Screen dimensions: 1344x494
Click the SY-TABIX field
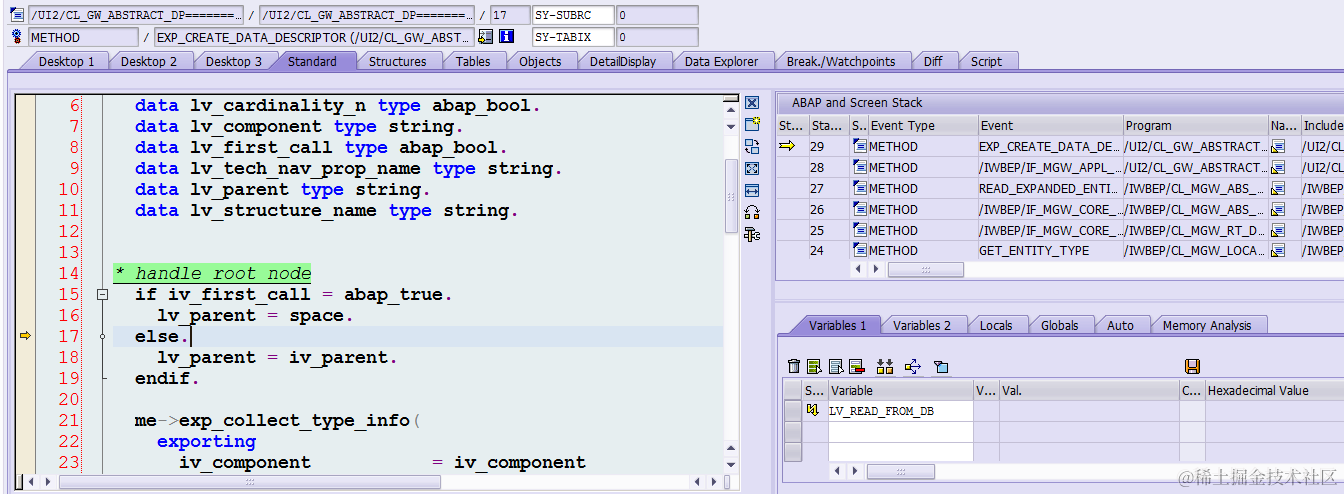(571, 37)
